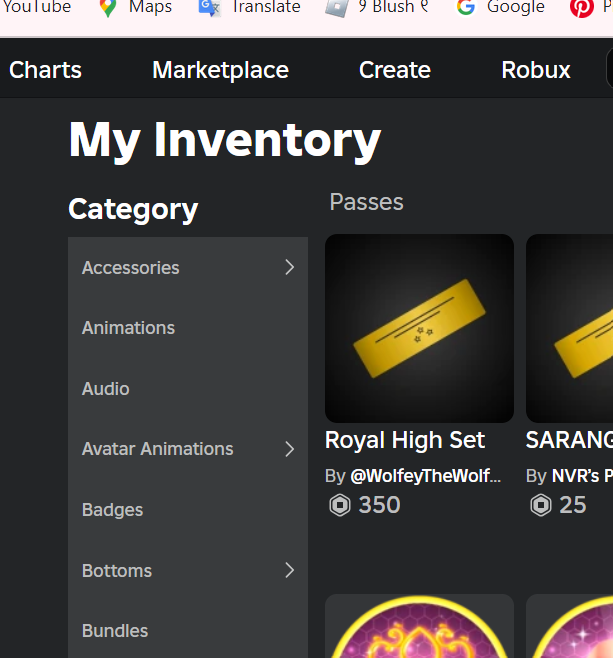Image resolution: width=613 pixels, height=658 pixels.
Task: Click the SARANG pass title link
Action: point(569,440)
